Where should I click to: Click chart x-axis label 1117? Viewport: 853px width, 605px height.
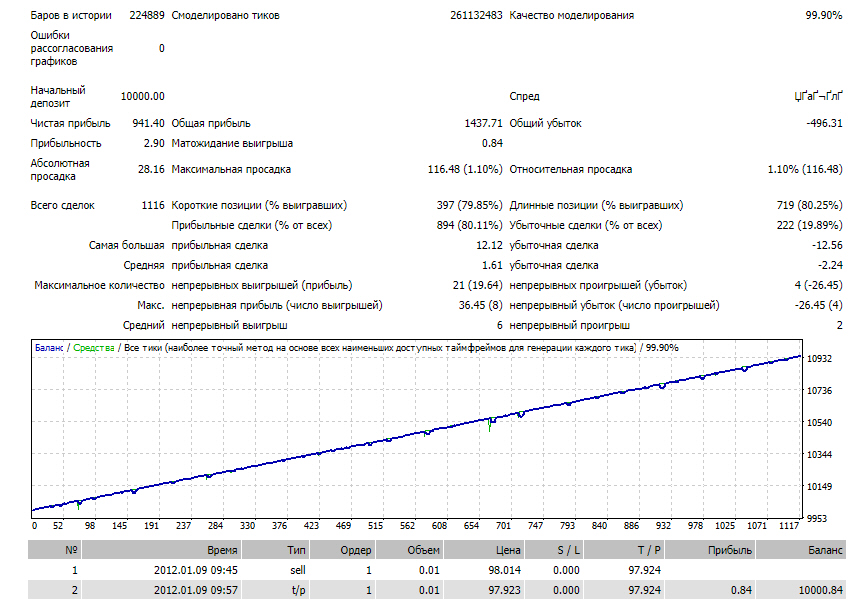click(788, 526)
